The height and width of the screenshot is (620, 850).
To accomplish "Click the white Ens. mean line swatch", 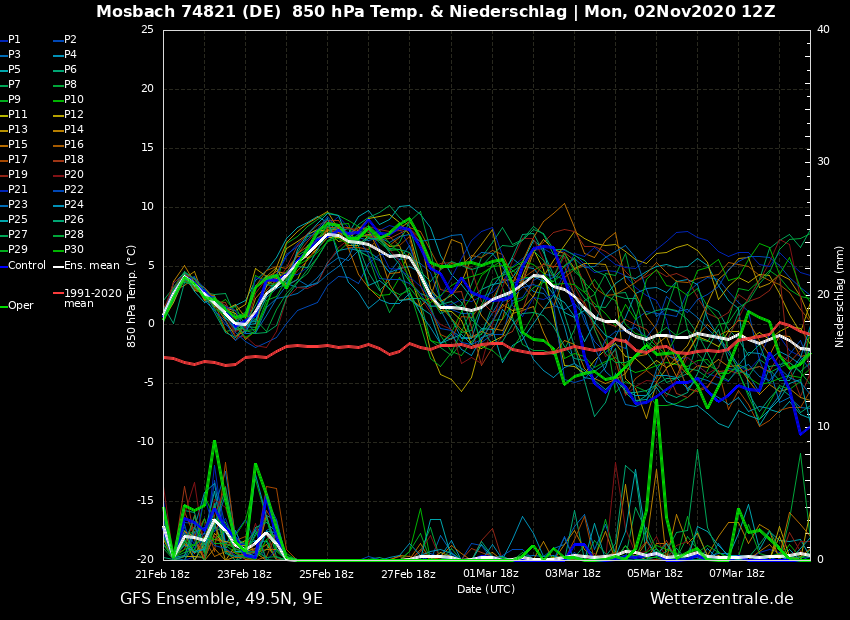I will (58, 266).
